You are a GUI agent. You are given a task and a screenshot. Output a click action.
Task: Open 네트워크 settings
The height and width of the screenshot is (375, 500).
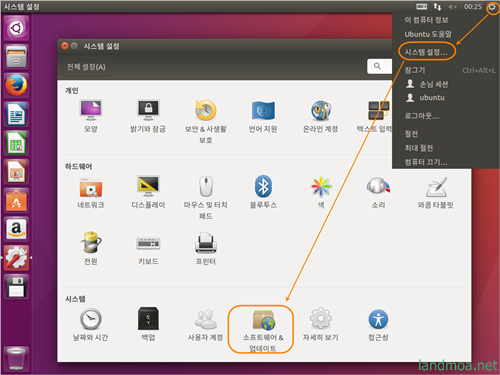(x=91, y=193)
